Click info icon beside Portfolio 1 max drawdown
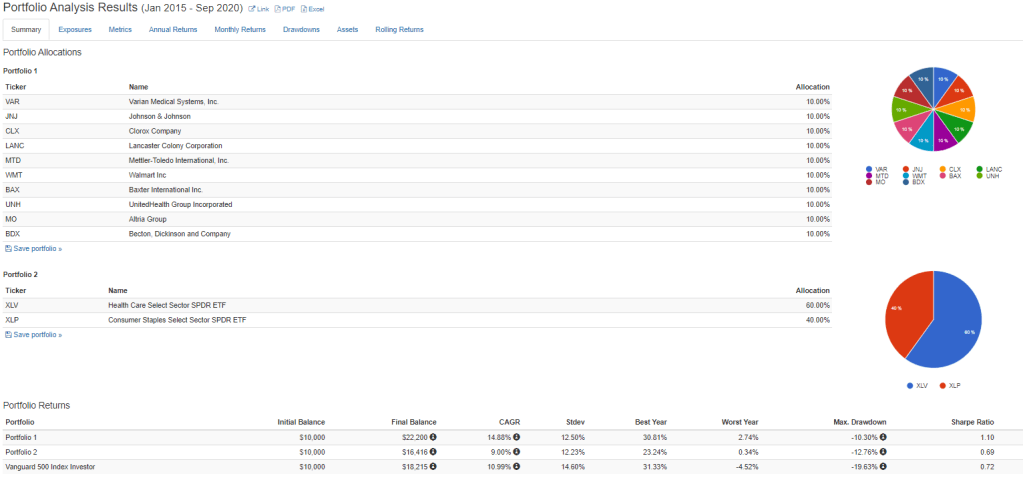Viewport: 1023px width, 480px height. tap(883, 437)
